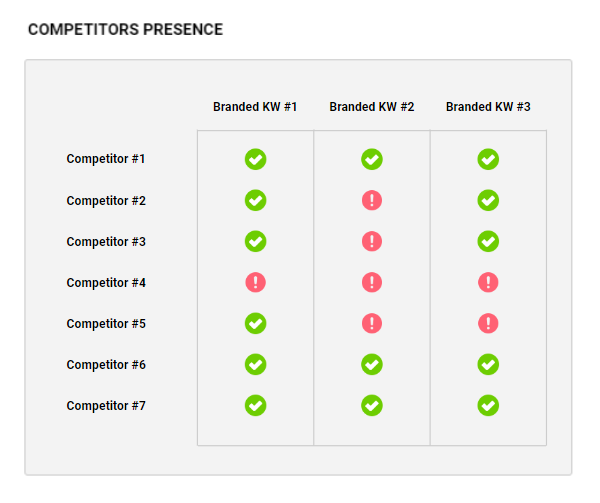
Task: Click Competitor #2 green check under Branded KW #3
Action: coord(488,200)
